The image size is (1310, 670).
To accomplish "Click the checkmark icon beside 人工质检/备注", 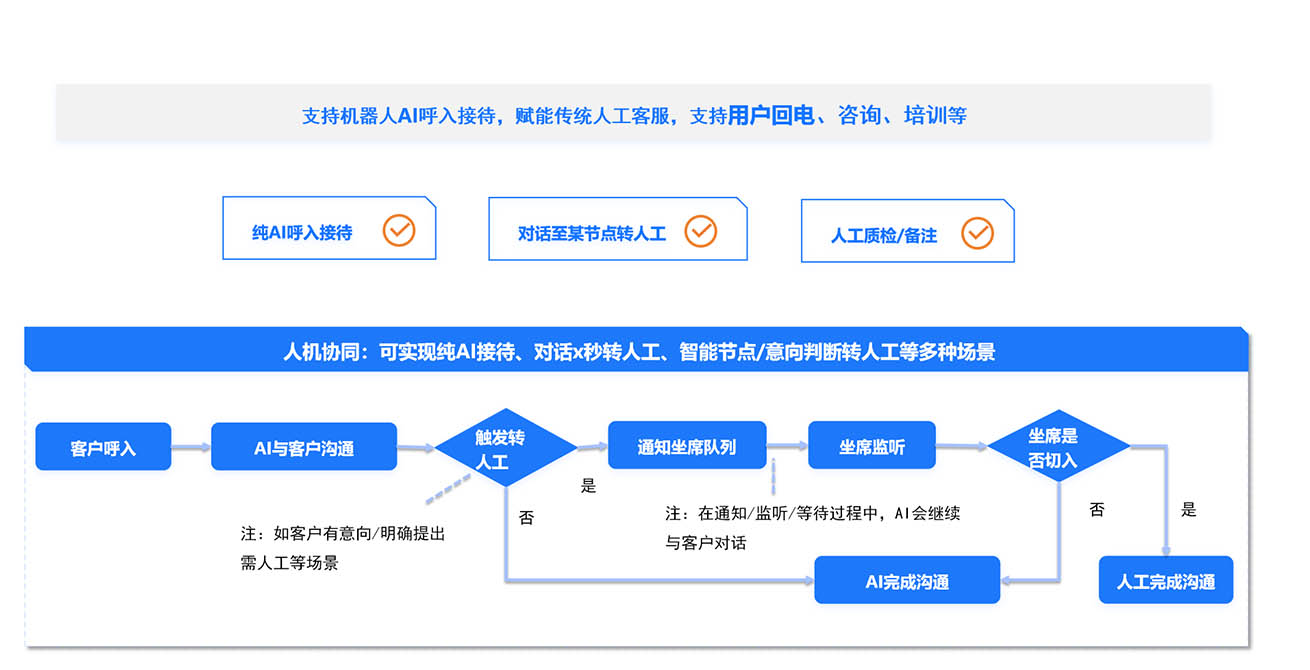I will tap(977, 233).
